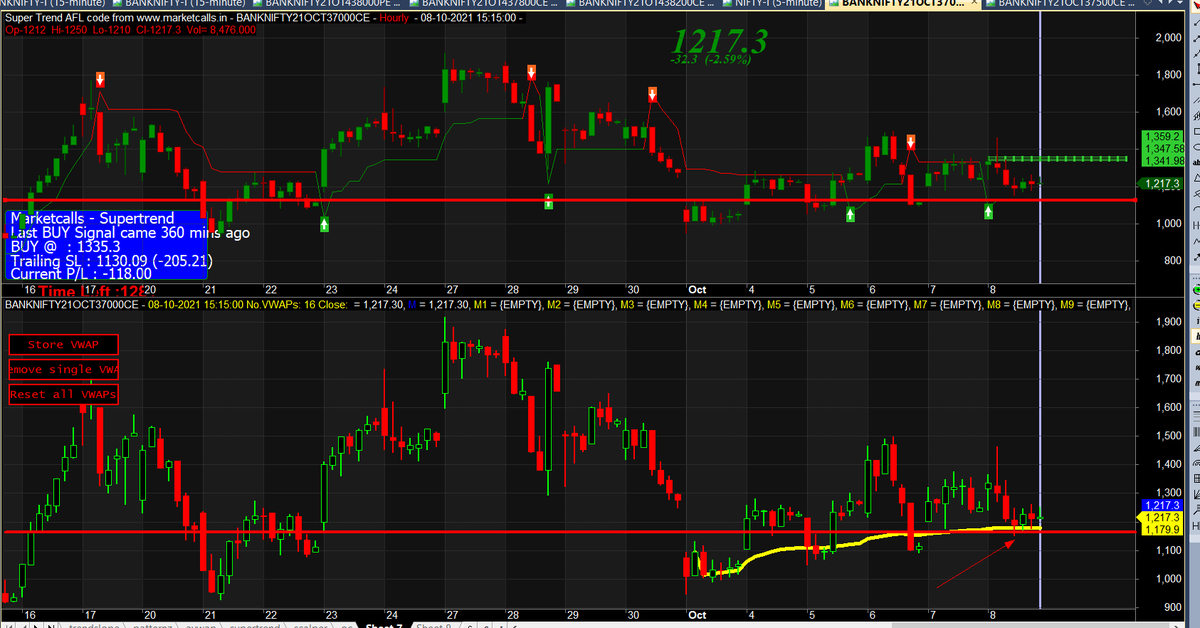Click the M1 = {EMPTY} label
The height and width of the screenshot is (628, 1200).
point(507,304)
